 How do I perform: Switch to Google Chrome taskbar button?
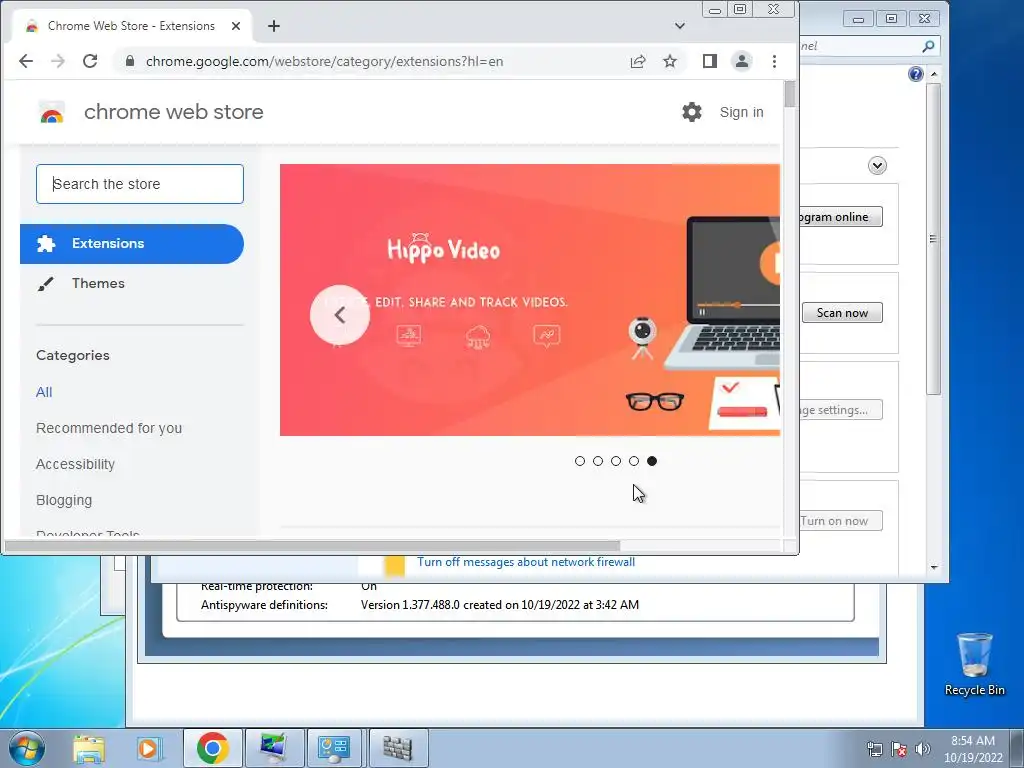coord(212,748)
